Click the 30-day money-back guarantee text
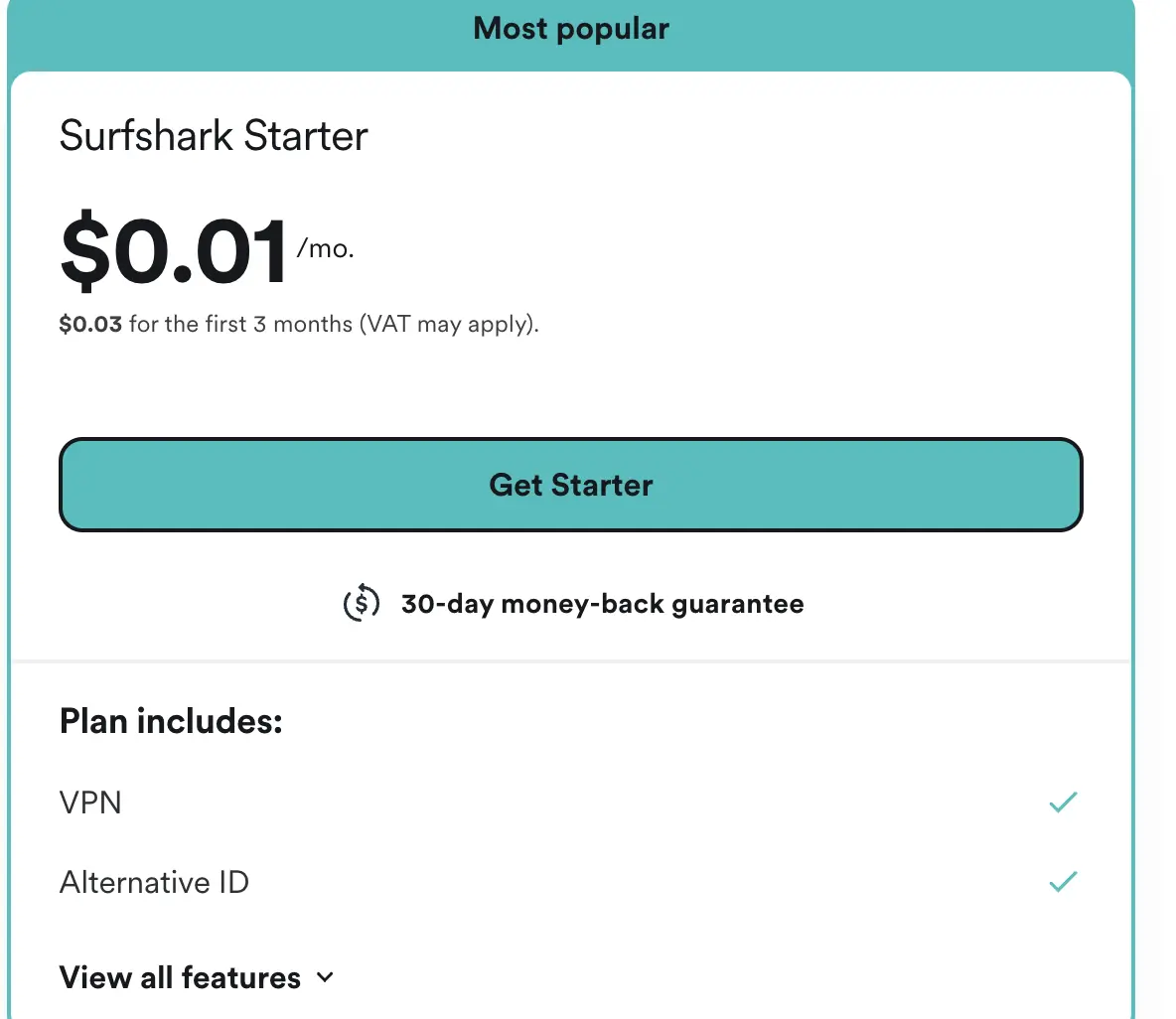This screenshot has height=1019, width=1176. click(x=602, y=604)
